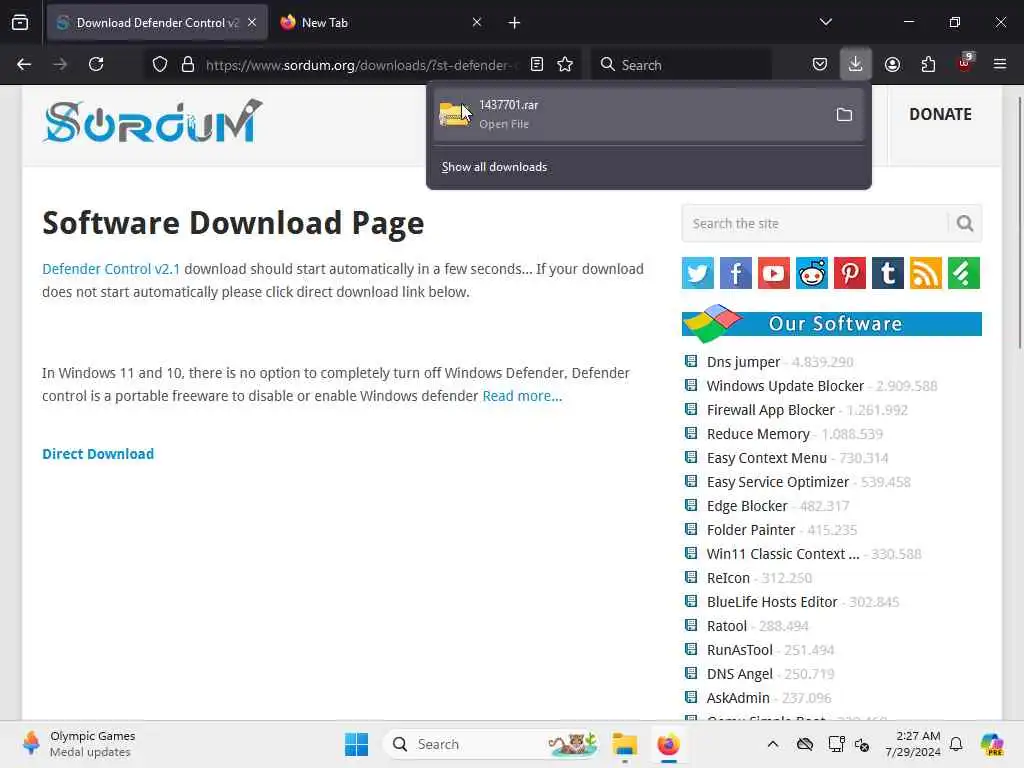The height and width of the screenshot is (768, 1024).
Task: Open Easy Service Optimizer link
Action: (778, 482)
